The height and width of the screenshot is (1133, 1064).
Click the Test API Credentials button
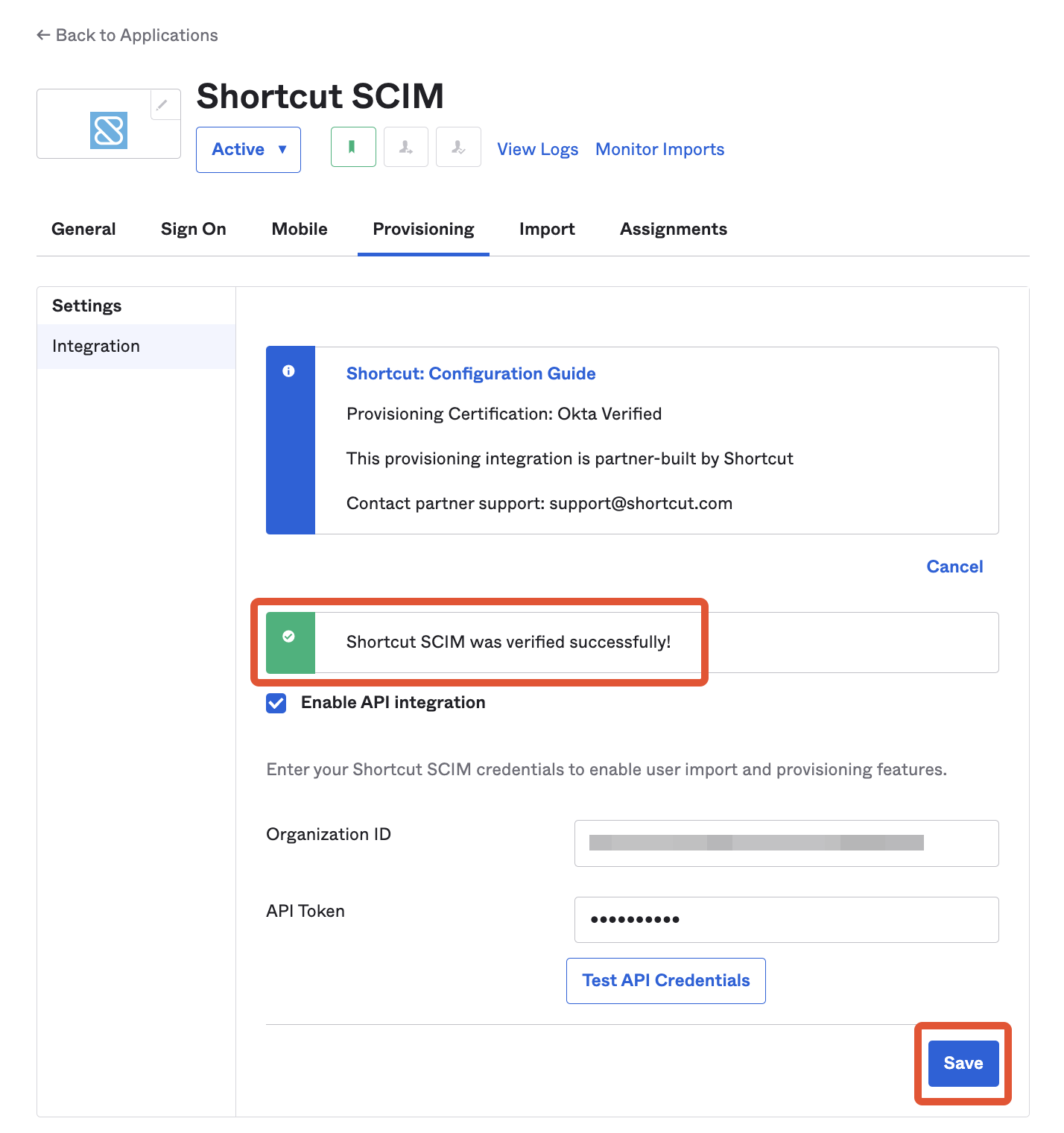click(666, 981)
